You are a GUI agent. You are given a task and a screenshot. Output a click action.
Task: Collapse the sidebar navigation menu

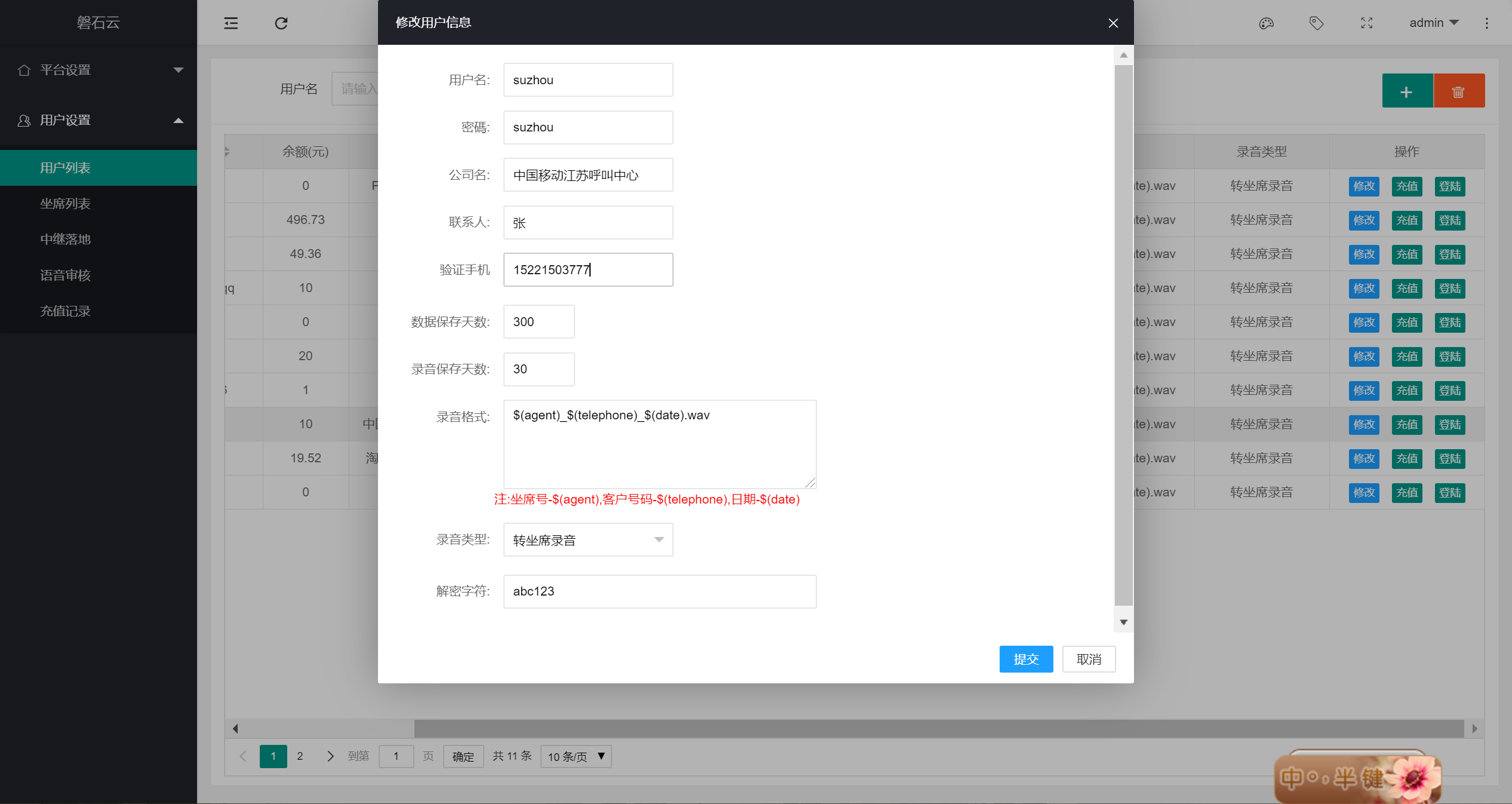(231, 23)
